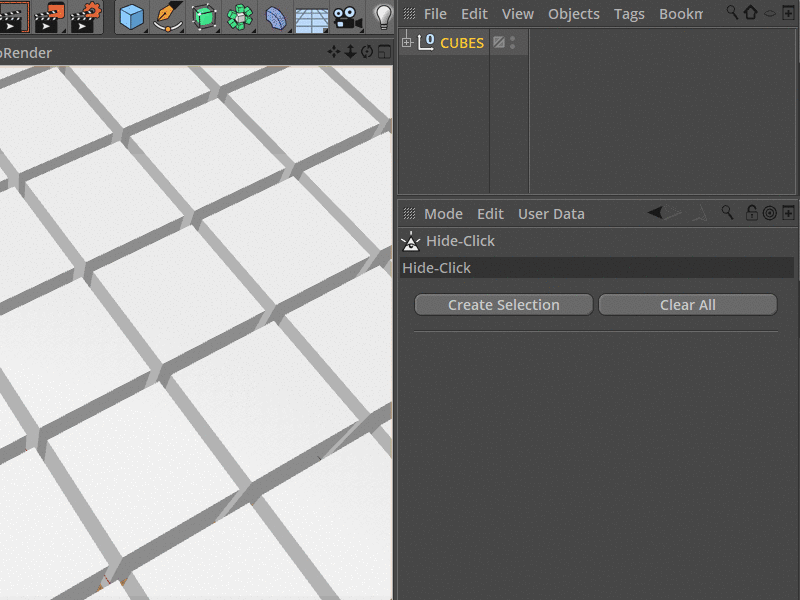The image size is (800, 600).
Task: Click Attribute Manager search magnifier icon
Action: (x=728, y=212)
